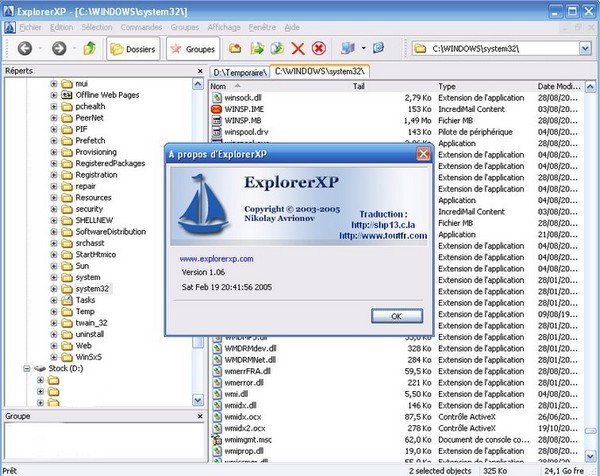The image size is (600, 476).
Task: Open the Commandes menu
Action: tap(141, 27)
